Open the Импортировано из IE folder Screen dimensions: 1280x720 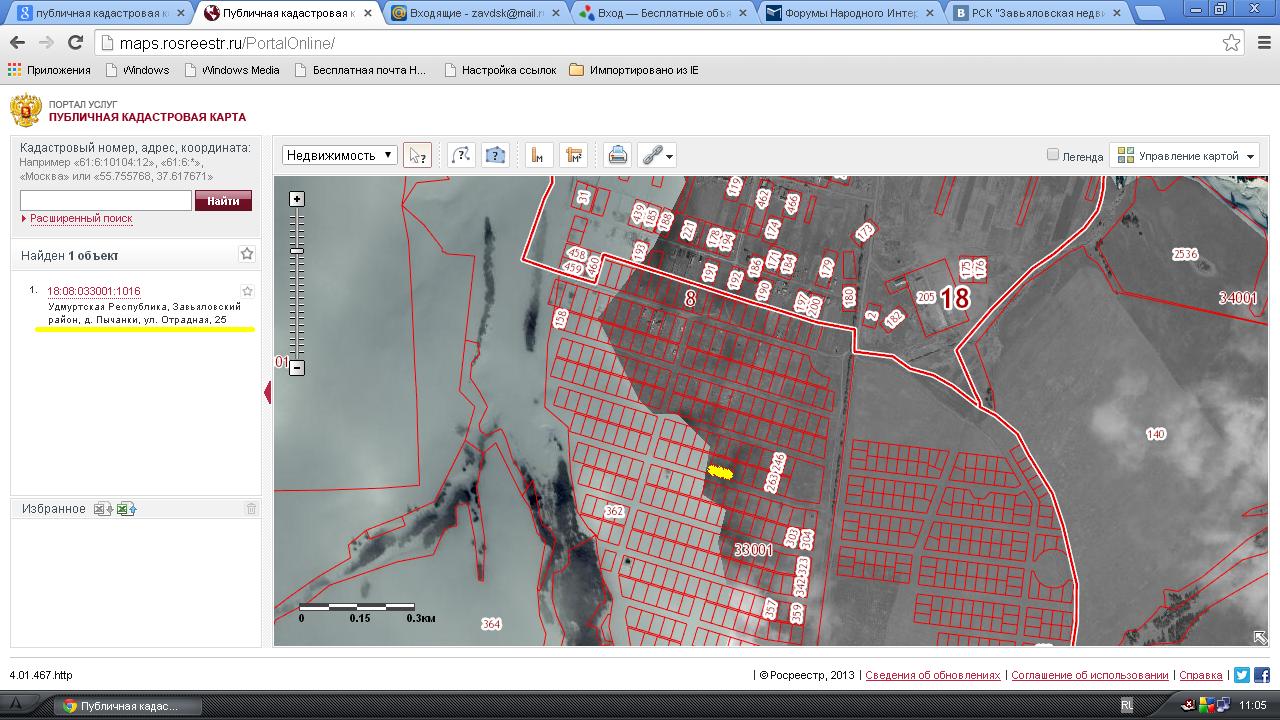point(634,70)
